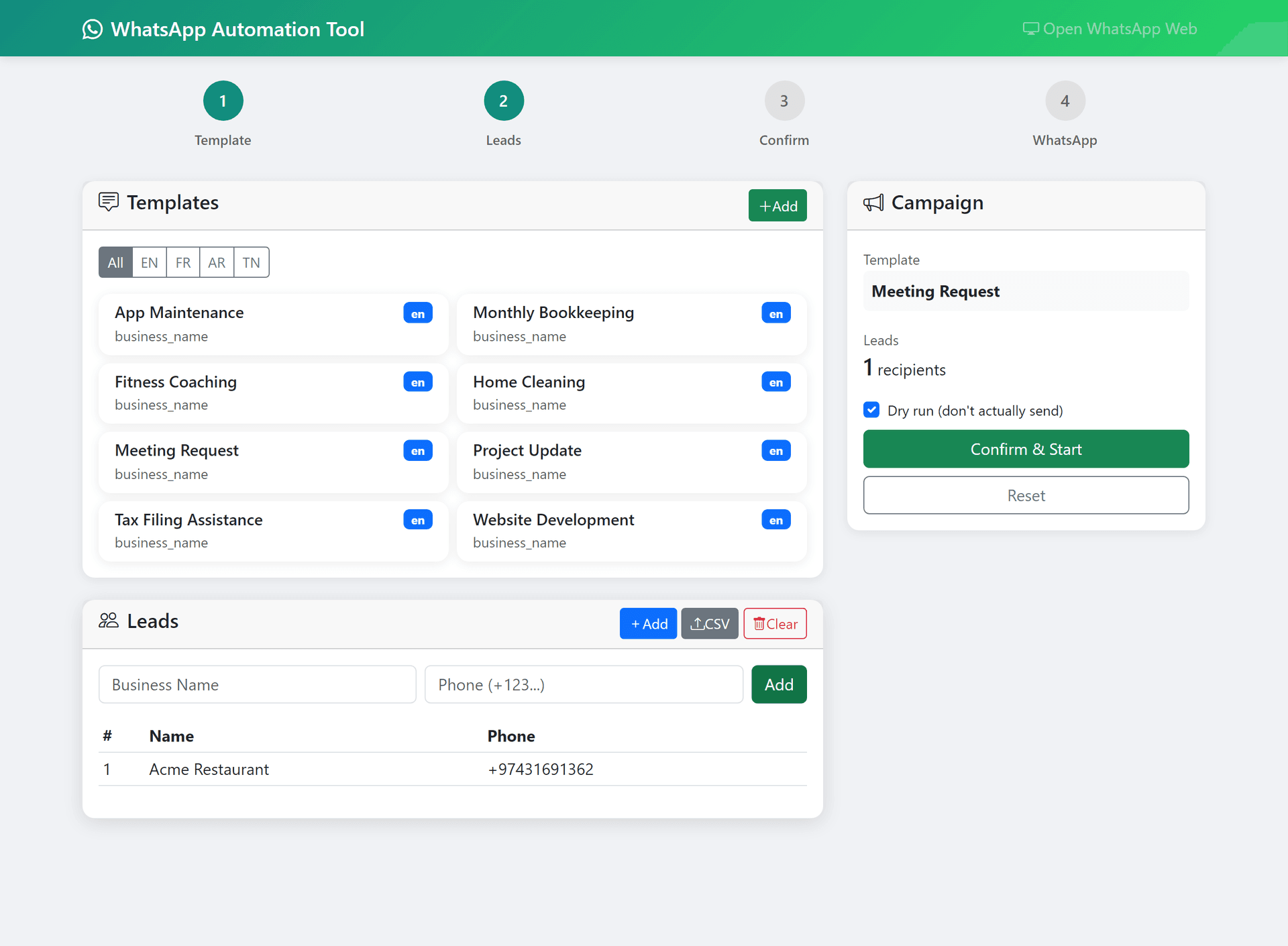
Task: Click the Templates chat bubble icon
Action: pos(109,202)
